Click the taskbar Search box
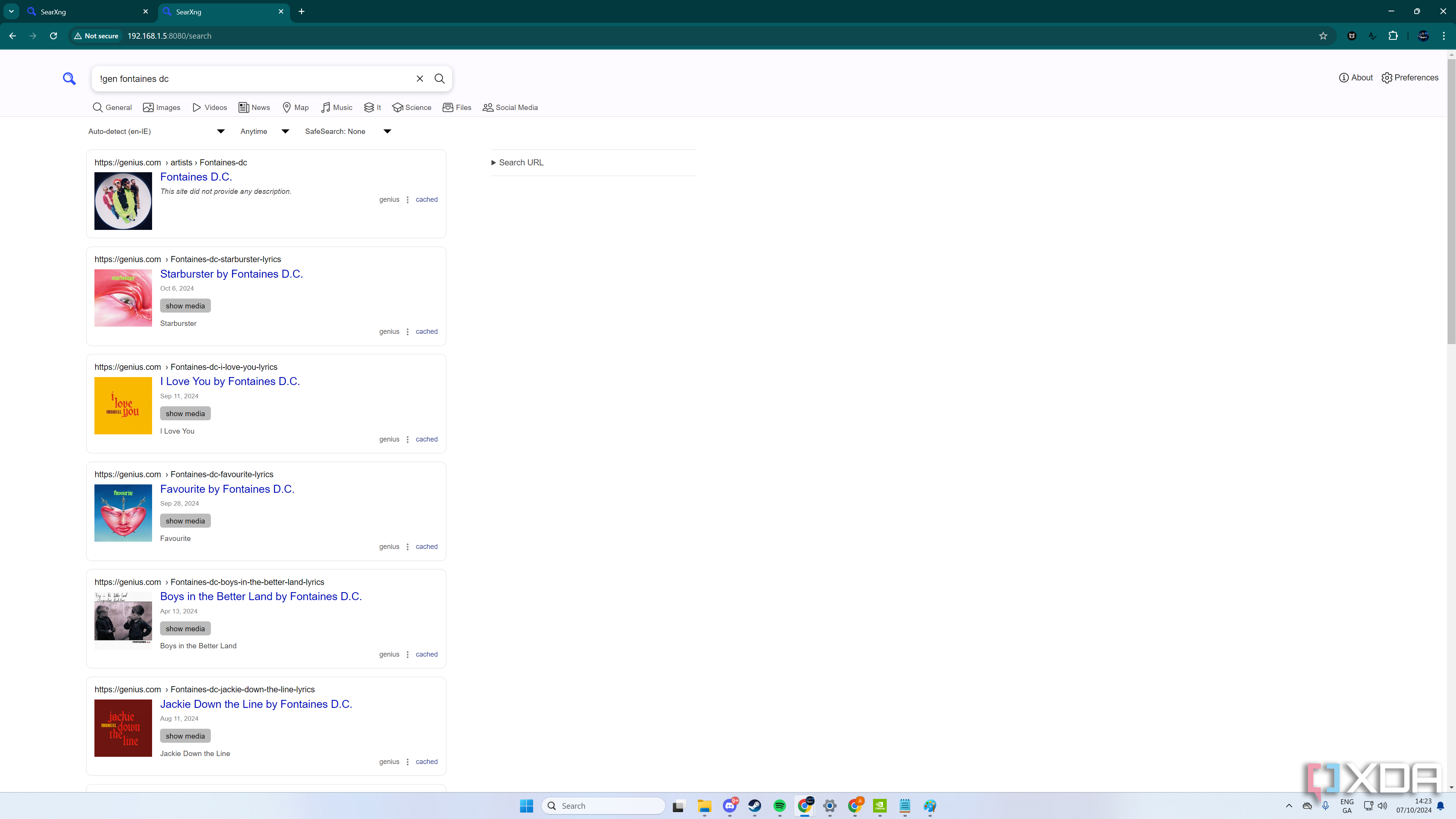This screenshot has width=1456, height=819. point(603,805)
